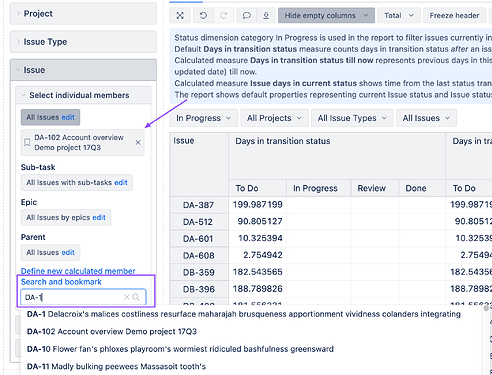Click the fullscreen expand icon
This screenshot has height=375, width=492.
coord(180,16)
